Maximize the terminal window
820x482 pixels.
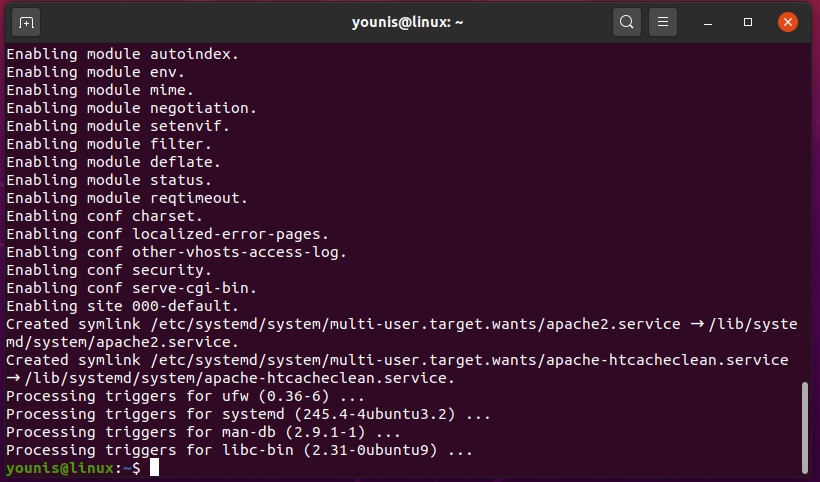(x=748, y=22)
